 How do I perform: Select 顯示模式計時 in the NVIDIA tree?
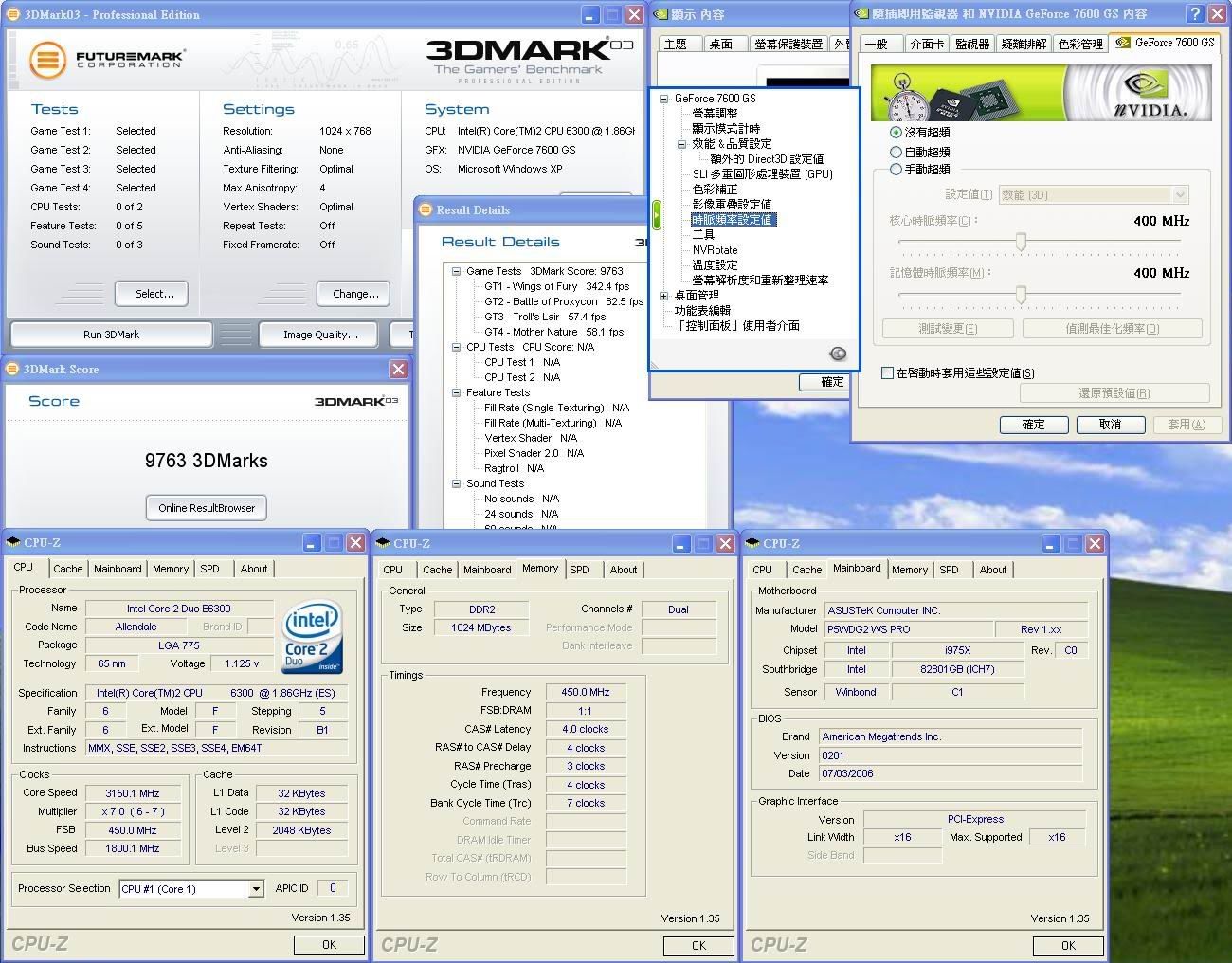point(726,129)
